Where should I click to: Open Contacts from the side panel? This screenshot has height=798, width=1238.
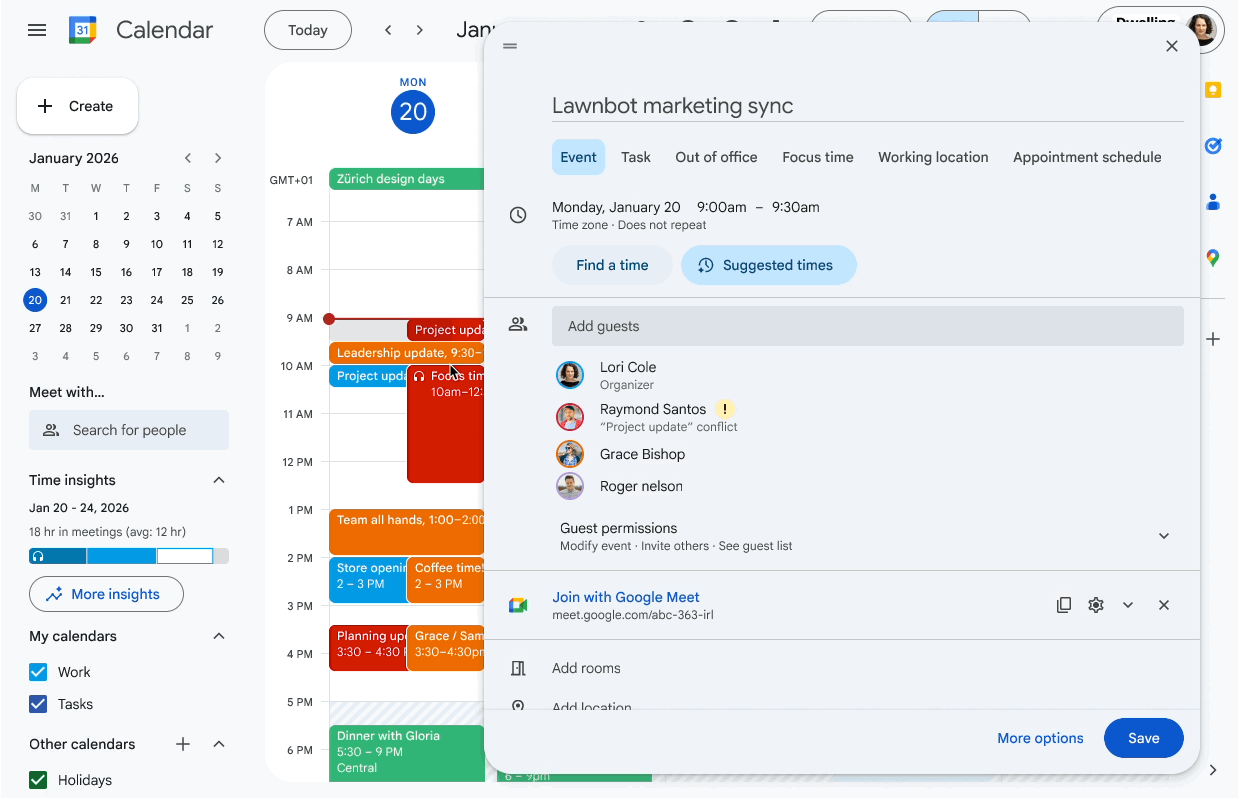coord(1213,202)
